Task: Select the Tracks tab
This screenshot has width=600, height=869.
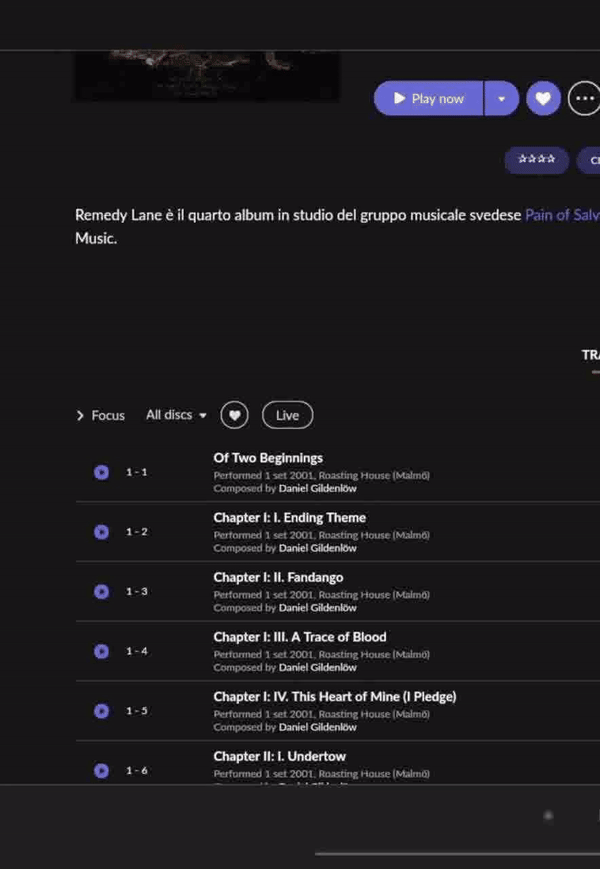Action: [x=591, y=355]
